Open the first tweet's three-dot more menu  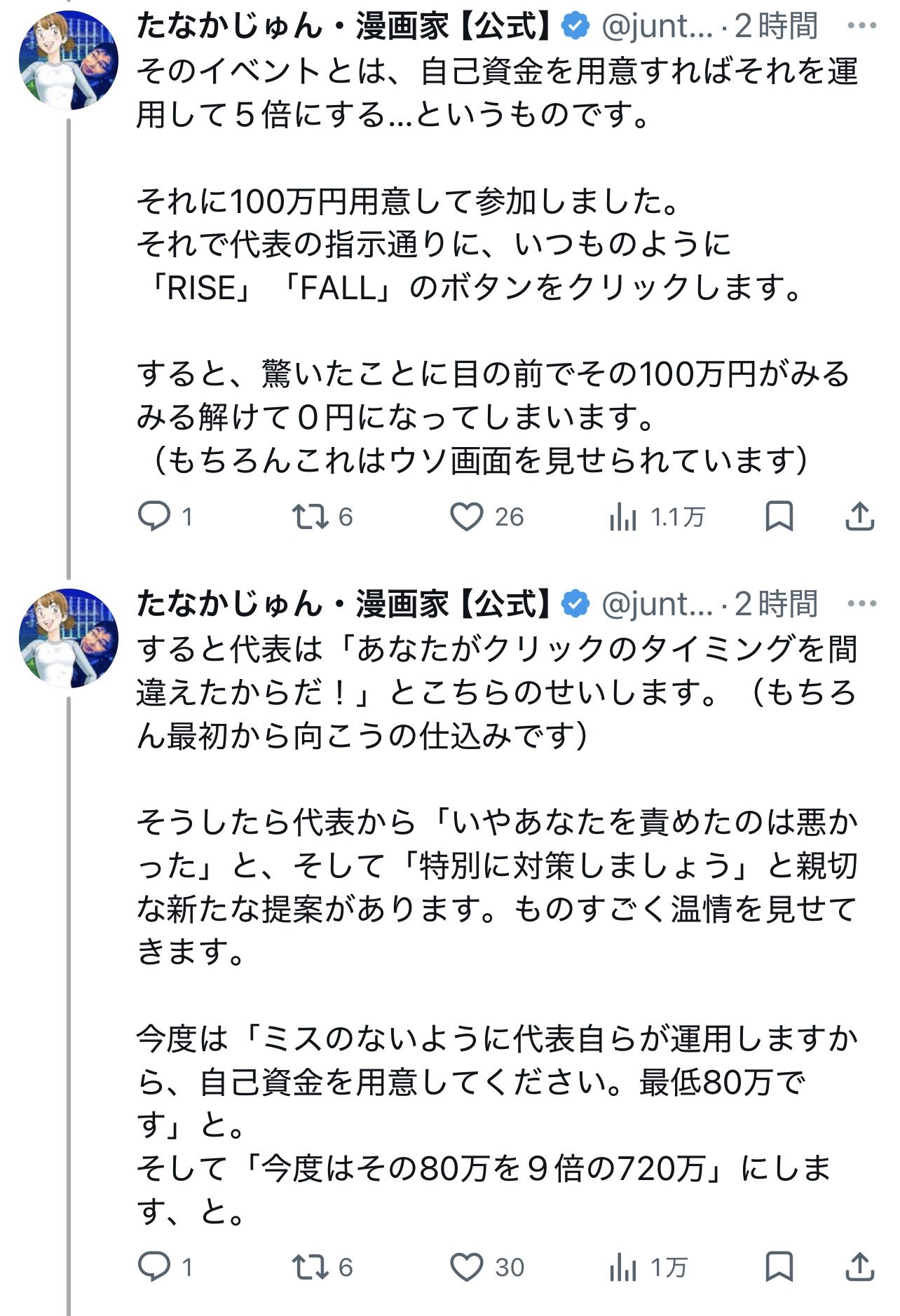(861, 26)
